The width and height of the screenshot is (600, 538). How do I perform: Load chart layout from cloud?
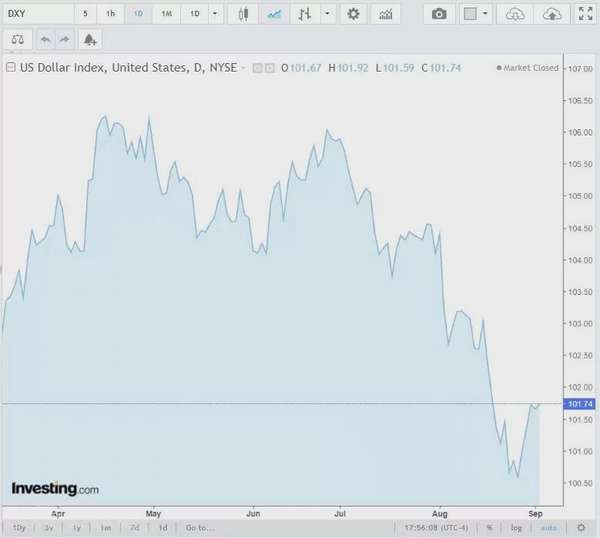click(x=515, y=14)
